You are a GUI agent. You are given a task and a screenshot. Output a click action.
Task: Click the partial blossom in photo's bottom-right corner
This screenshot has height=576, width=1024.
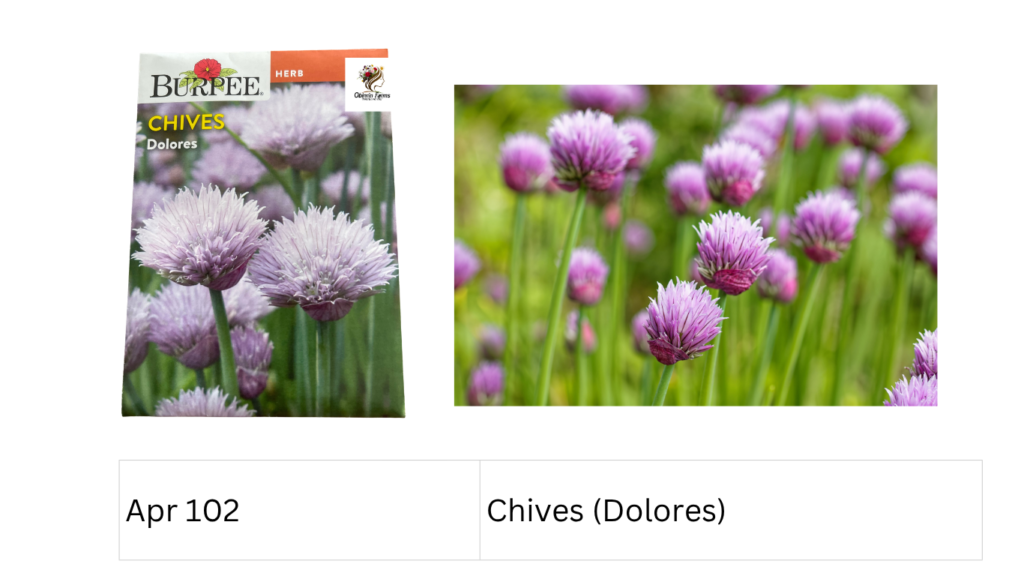coord(913,372)
